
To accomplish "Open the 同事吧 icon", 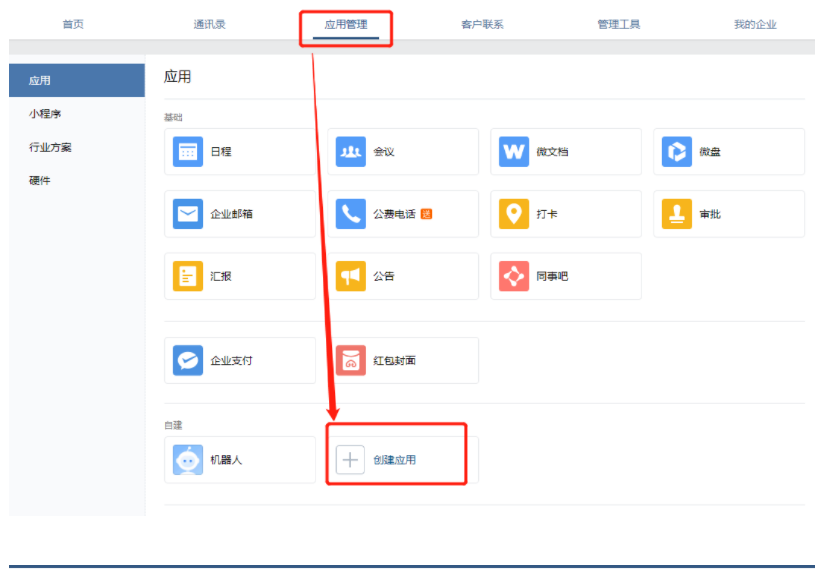I will point(514,276).
